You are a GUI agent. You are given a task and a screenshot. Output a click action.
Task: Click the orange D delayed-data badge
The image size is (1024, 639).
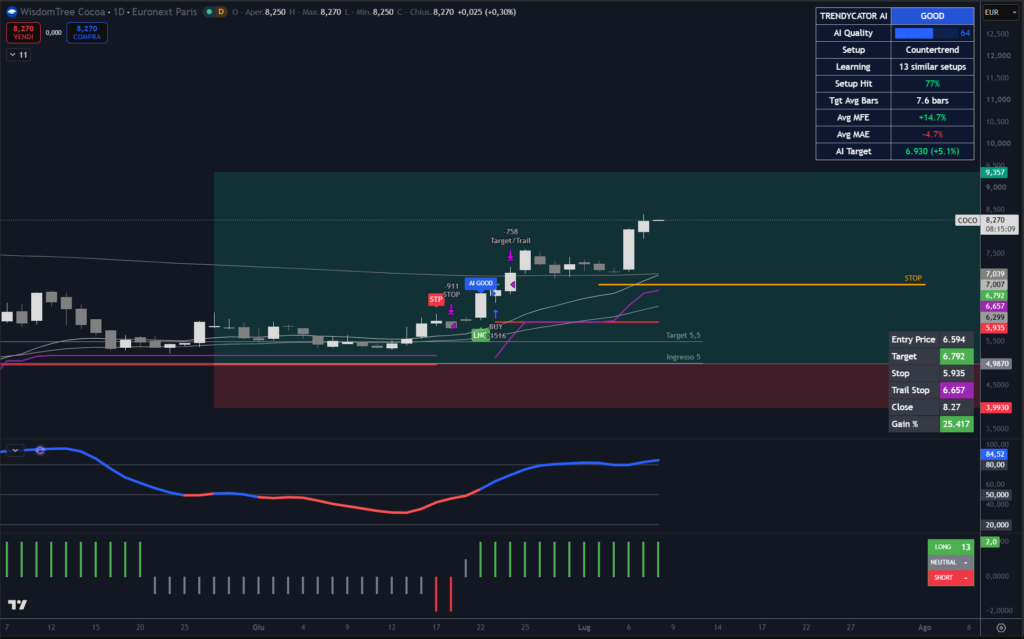[221, 12]
